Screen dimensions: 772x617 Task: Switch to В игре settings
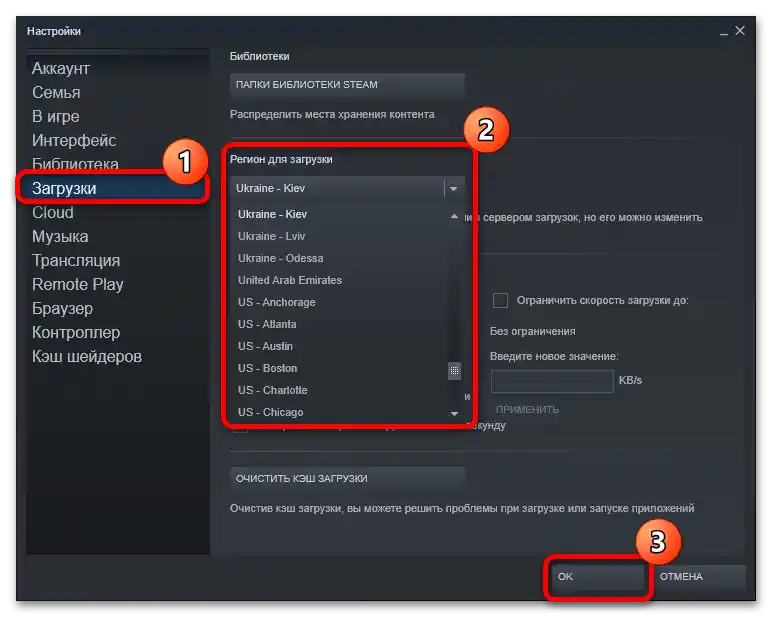pos(56,117)
